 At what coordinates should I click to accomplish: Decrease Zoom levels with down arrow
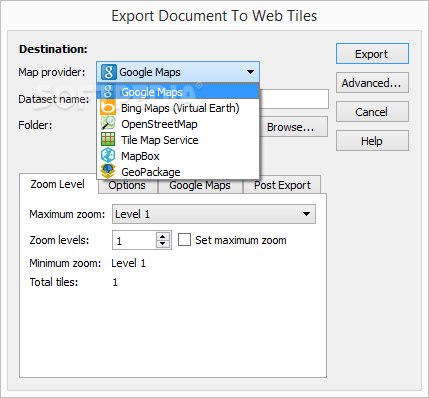[x=163, y=244]
